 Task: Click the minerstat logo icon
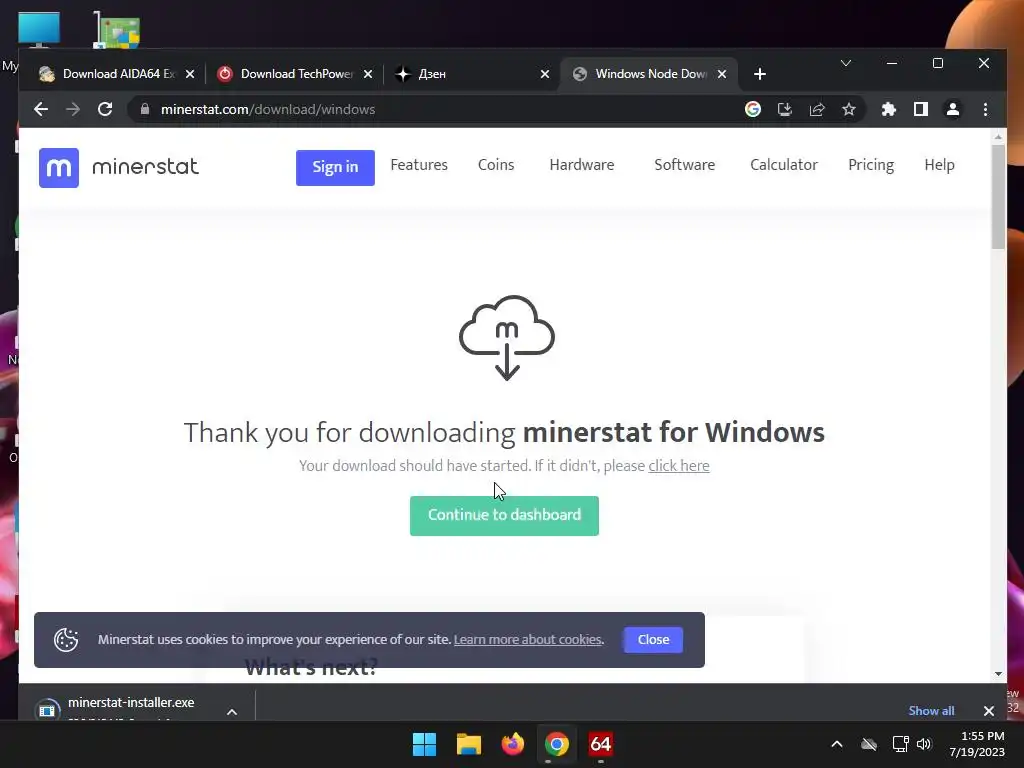point(59,168)
